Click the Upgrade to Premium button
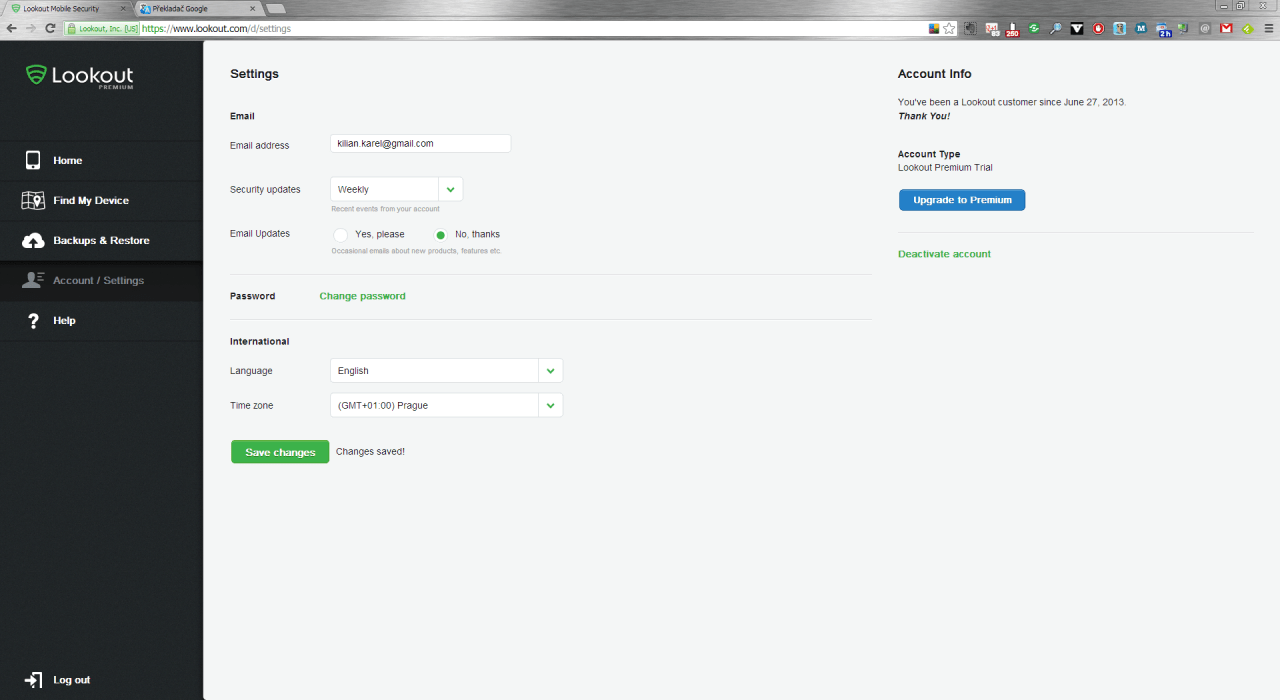1280x700 pixels. 962,200
